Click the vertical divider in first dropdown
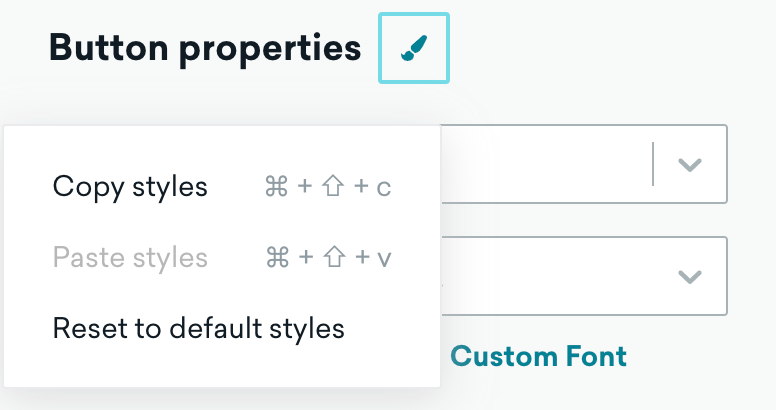778x410 pixels. click(x=653, y=164)
